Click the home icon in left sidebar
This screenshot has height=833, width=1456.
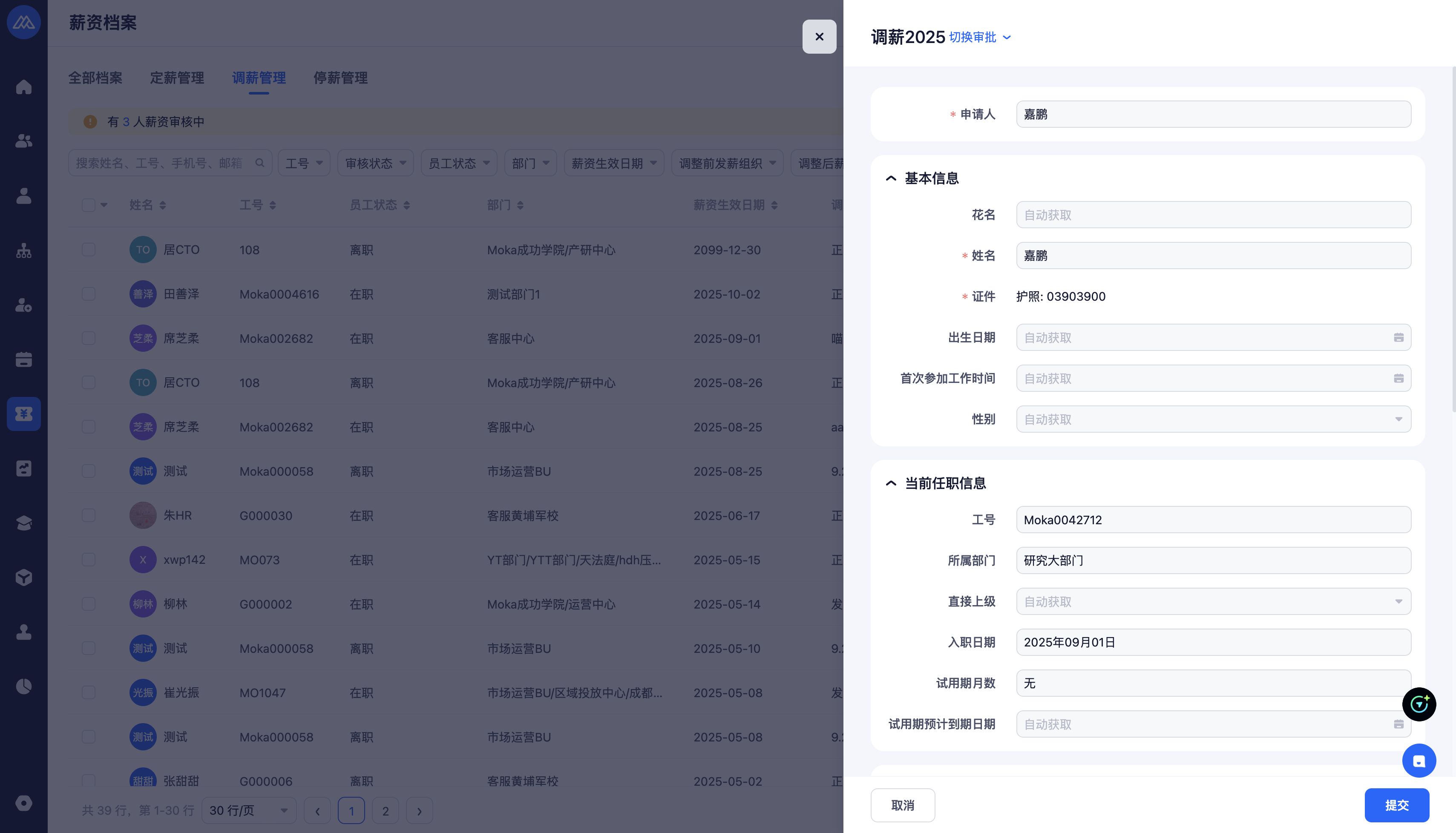23,87
